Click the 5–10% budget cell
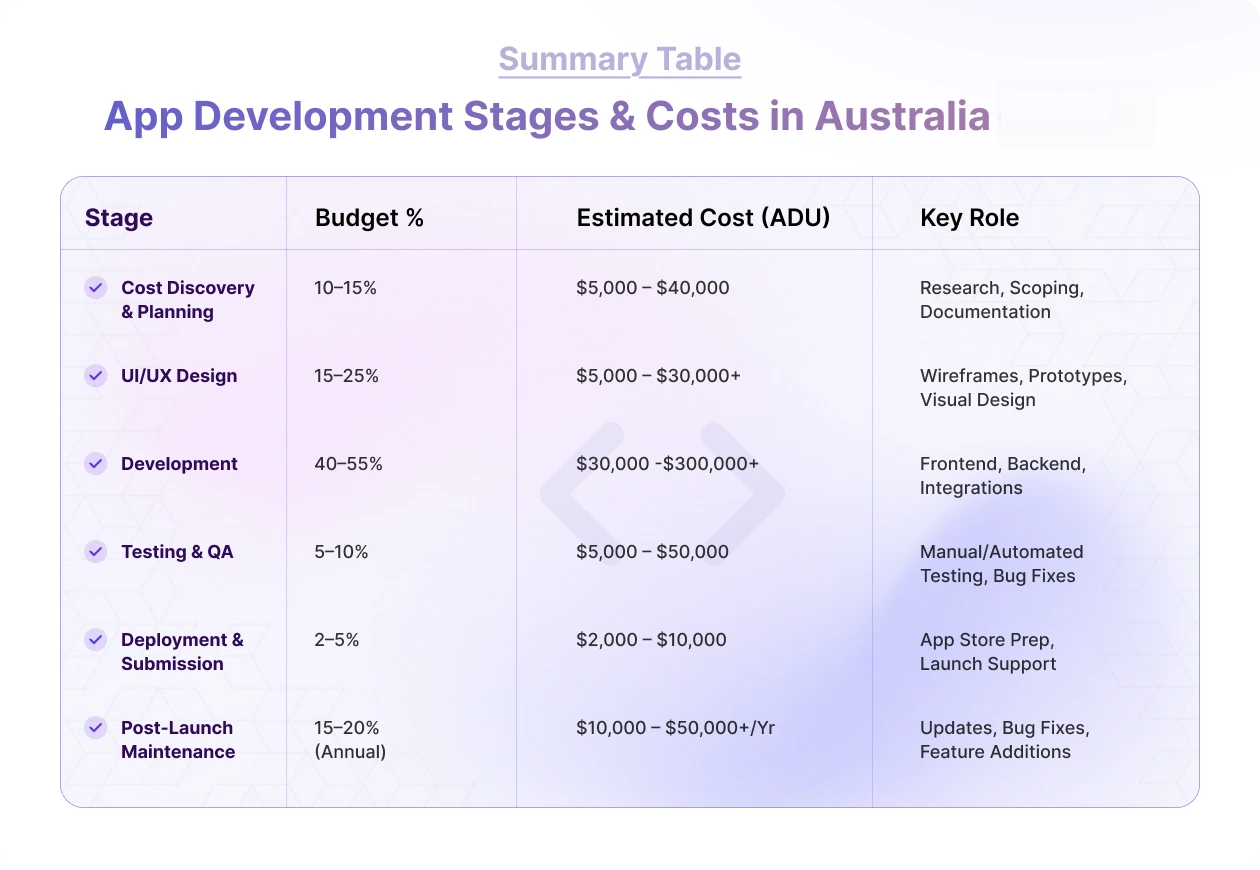This screenshot has height=870, width=1260. [x=342, y=552]
